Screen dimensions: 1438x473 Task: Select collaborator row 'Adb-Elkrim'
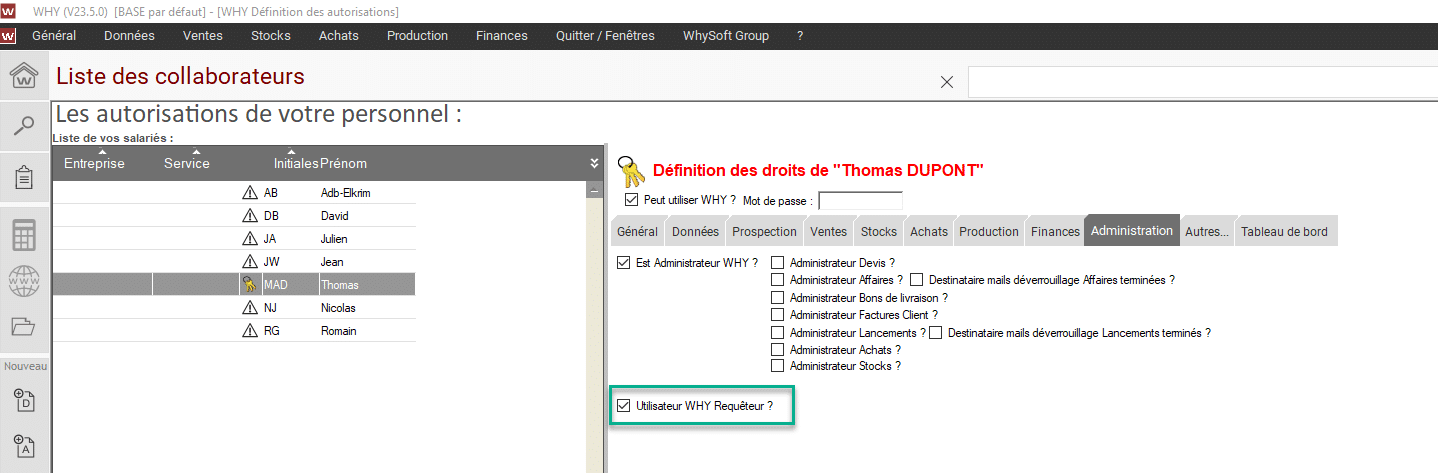pos(234,193)
